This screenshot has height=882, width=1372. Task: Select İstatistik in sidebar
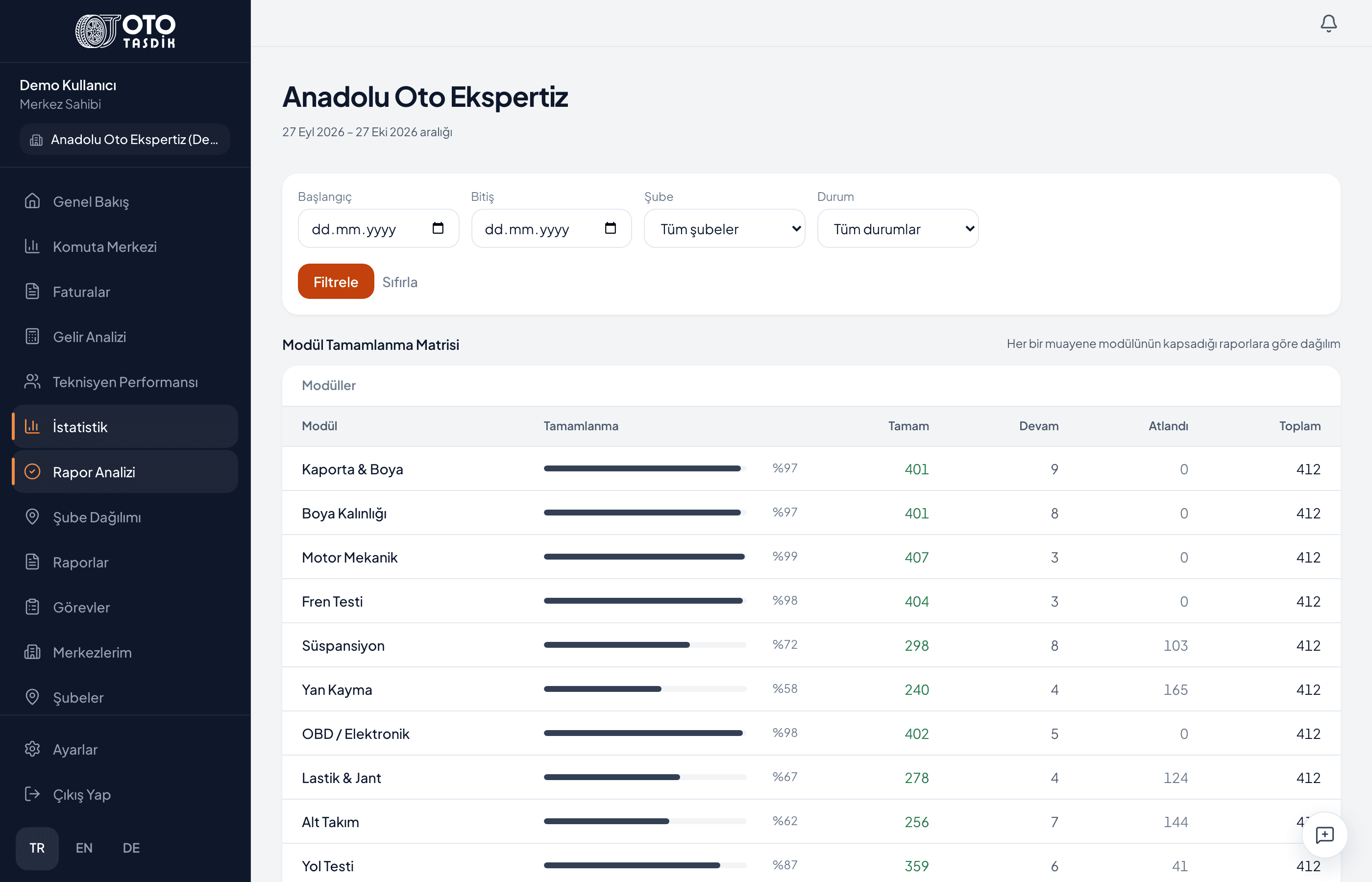click(125, 427)
